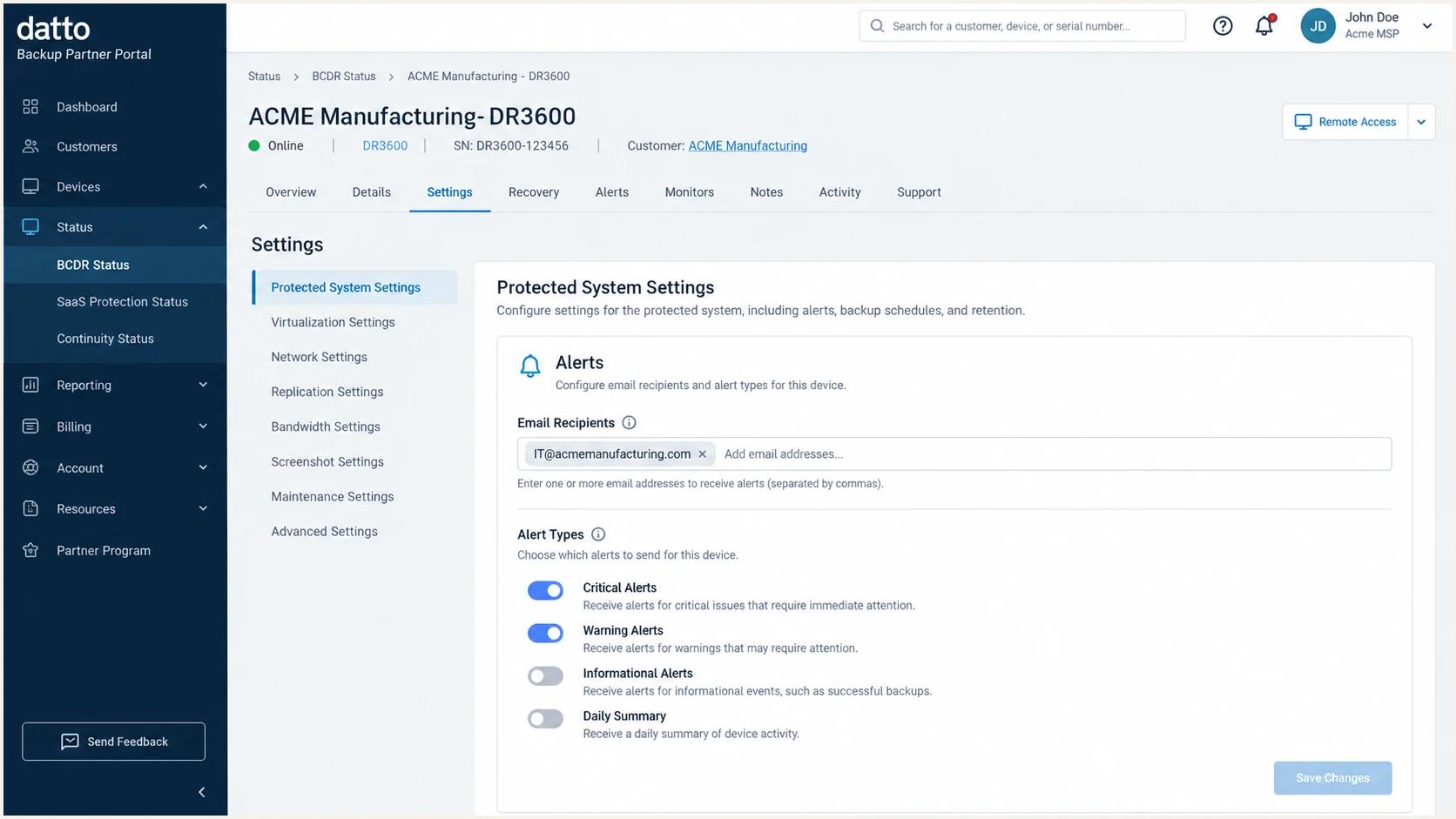Click the Customers people icon in sidebar
This screenshot has width=1456, height=819.
coord(30,146)
